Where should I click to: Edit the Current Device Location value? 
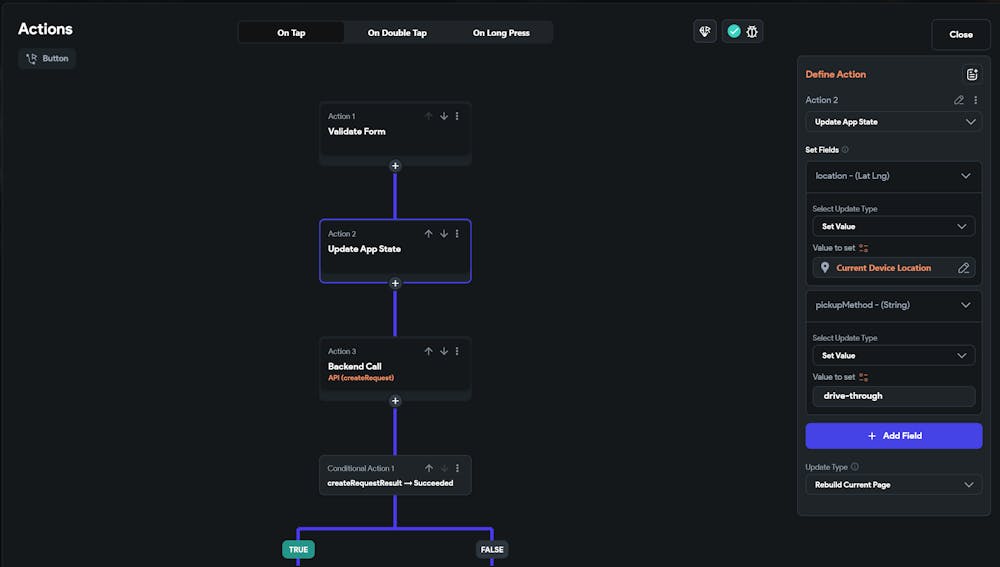(964, 268)
